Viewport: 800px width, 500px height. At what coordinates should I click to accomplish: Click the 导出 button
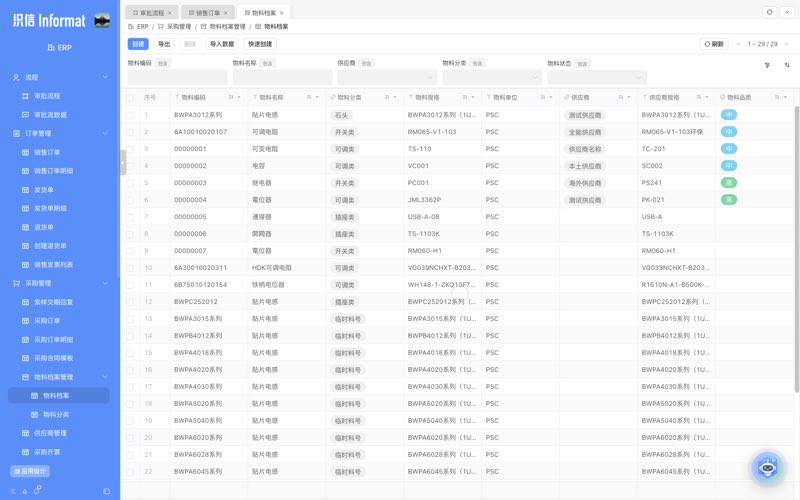coord(164,44)
